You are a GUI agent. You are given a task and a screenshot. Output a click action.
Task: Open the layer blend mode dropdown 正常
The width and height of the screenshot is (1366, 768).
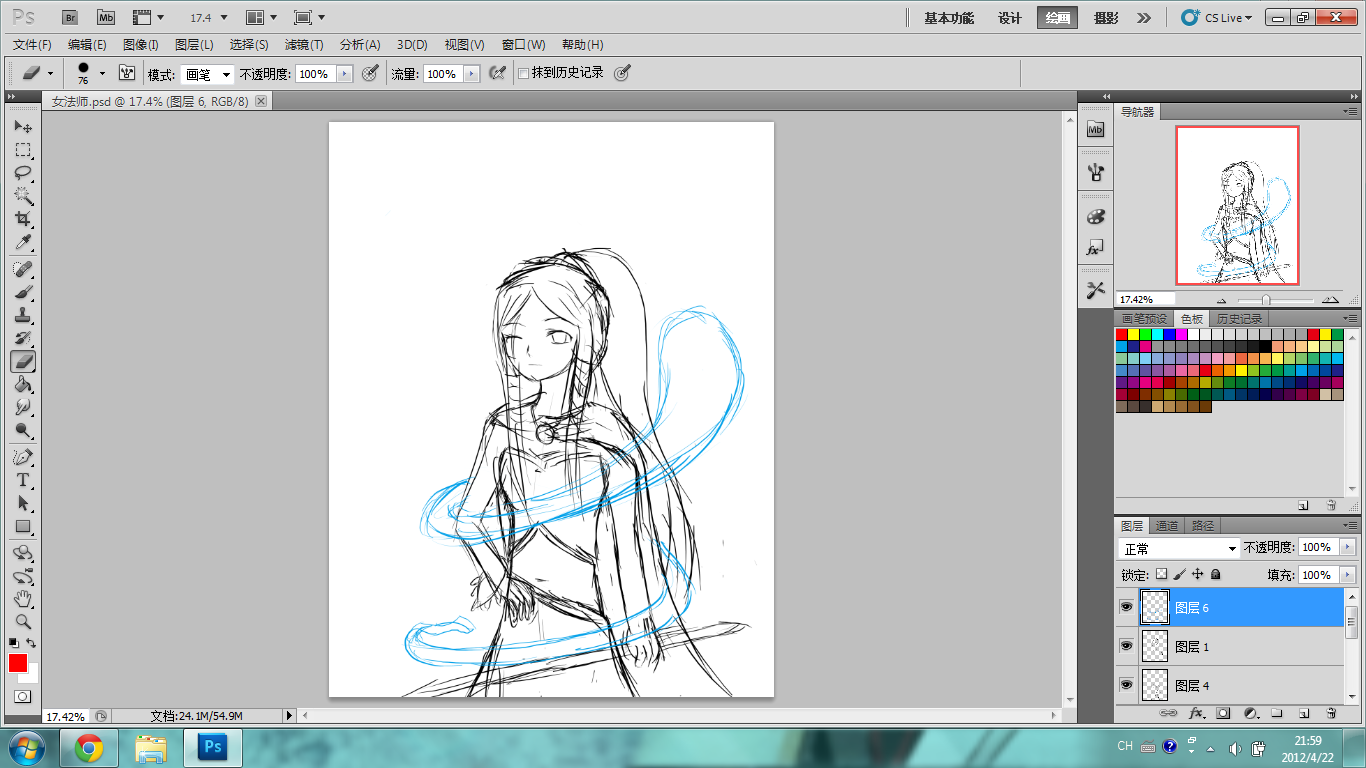click(1179, 549)
